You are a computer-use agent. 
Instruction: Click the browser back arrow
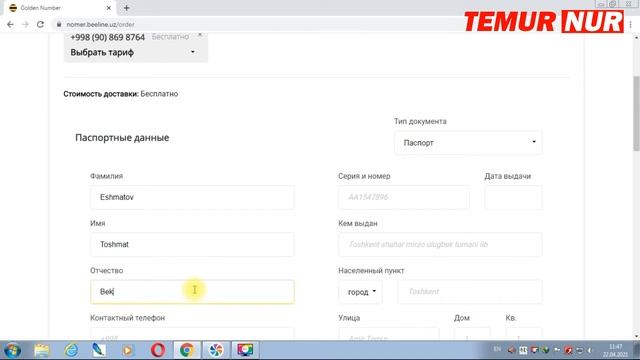(x=10, y=24)
